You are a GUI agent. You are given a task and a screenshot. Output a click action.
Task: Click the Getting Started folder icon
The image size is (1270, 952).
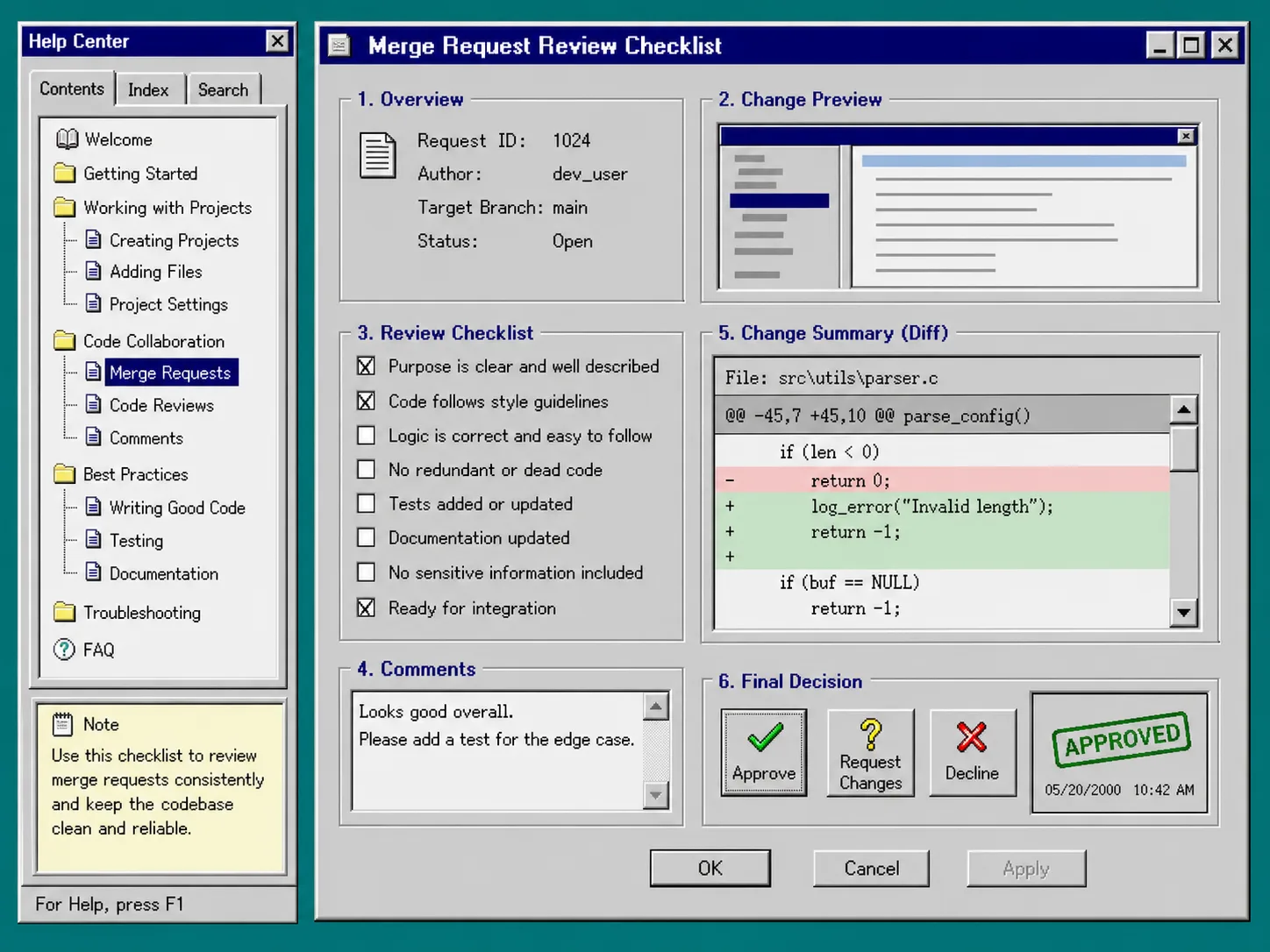coord(65,173)
